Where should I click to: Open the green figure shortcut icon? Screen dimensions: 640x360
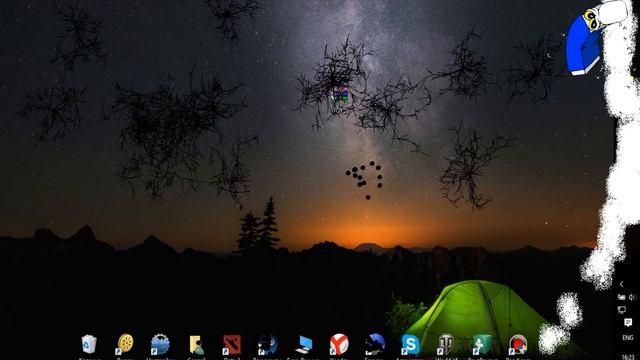click(482, 345)
